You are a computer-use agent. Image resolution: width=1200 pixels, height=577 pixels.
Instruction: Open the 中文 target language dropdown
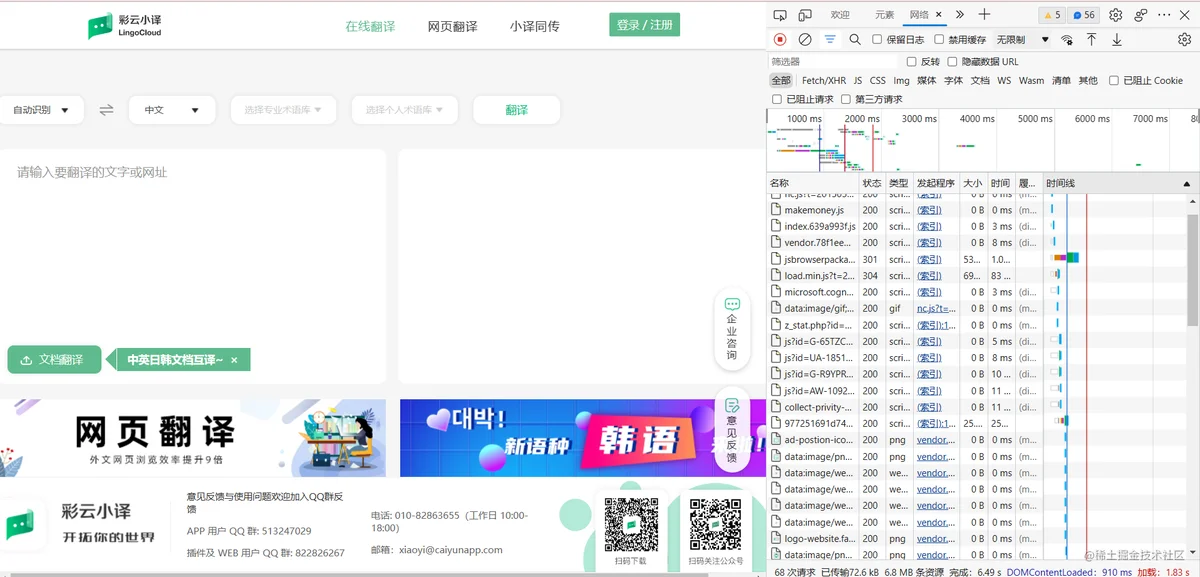click(172, 110)
